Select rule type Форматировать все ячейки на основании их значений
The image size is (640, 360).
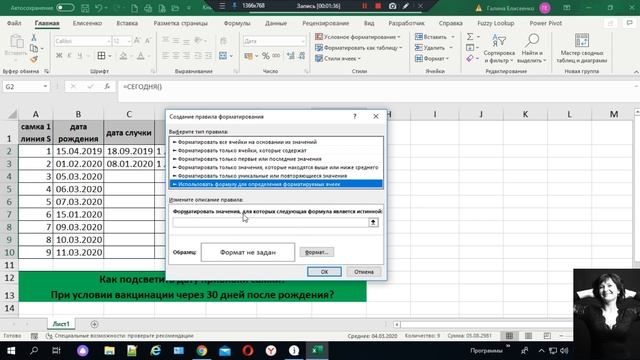[x=276, y=142]
